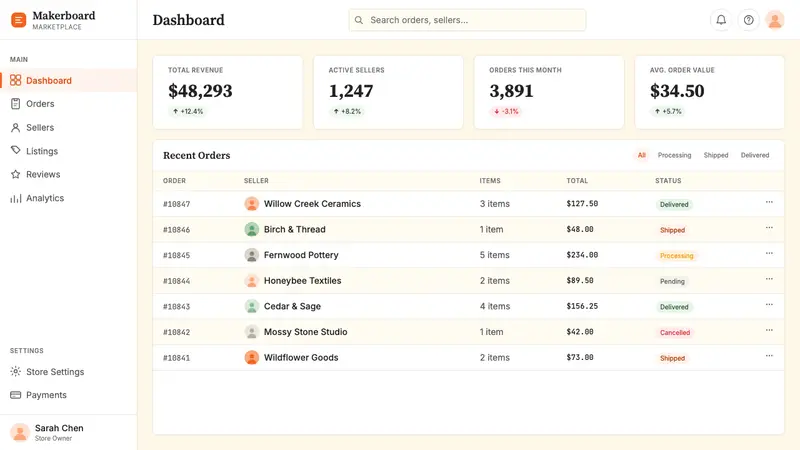Click the Fernwood Pottery seller avatar
The width and height of the screenshot is (800, 450).
click(x=251, y=255)
